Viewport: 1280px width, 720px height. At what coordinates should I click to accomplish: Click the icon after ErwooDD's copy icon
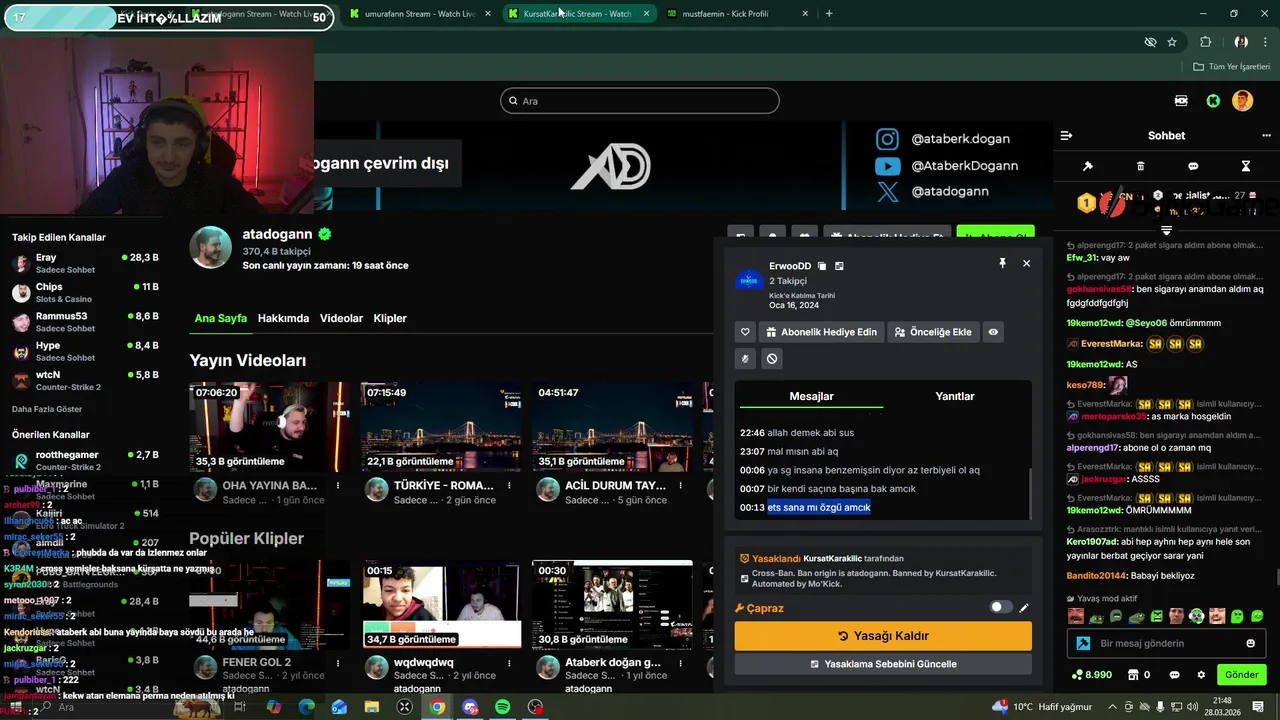[x=839, y=266]
